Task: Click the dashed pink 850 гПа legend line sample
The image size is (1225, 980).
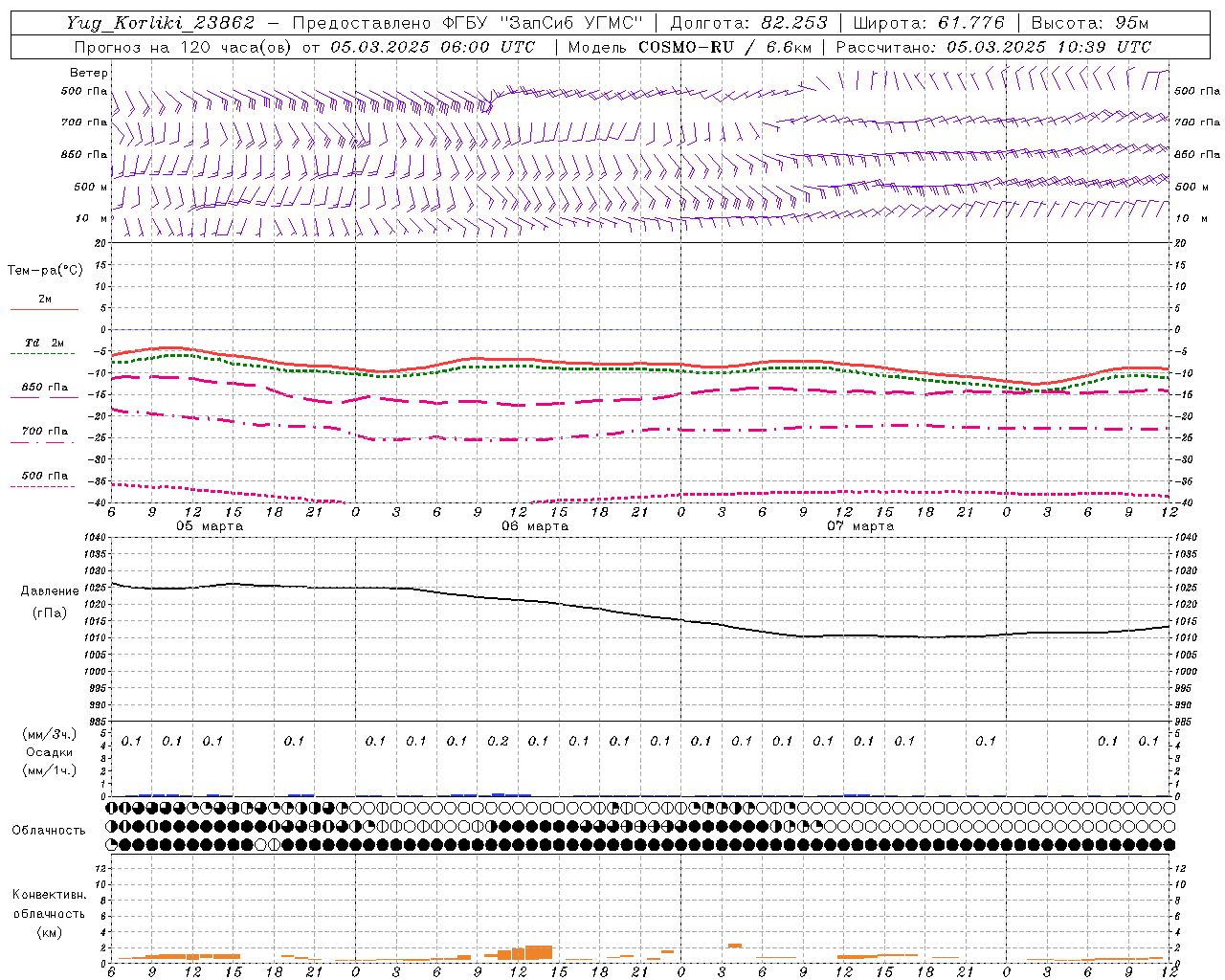Action: click(44, 398)
